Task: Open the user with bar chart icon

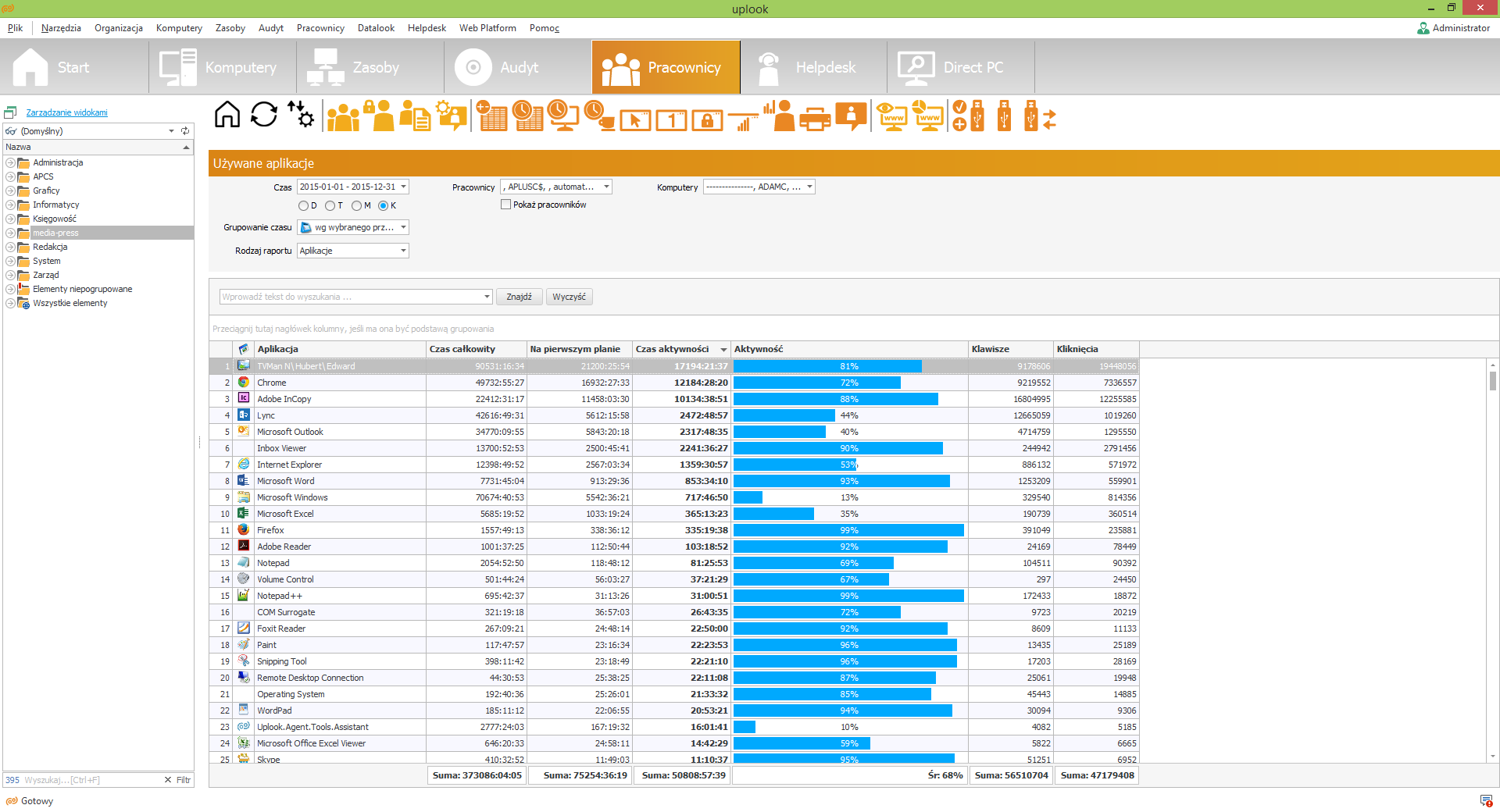Action: coord(779,116)
